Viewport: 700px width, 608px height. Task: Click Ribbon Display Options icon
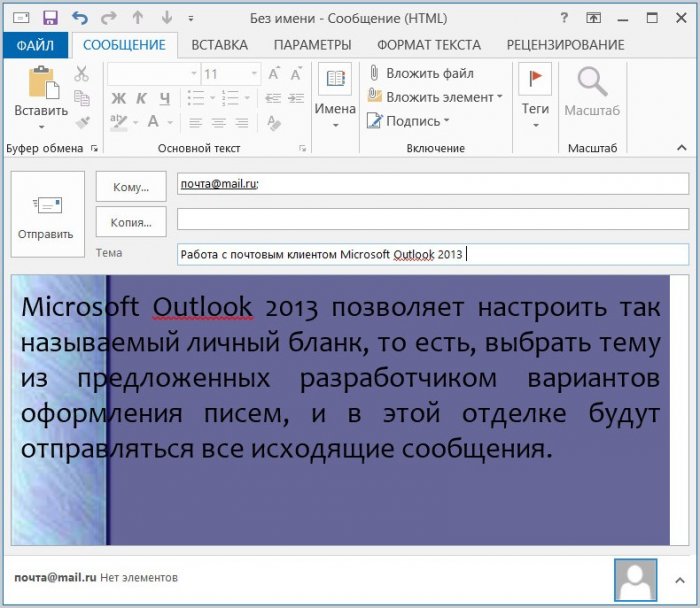593,18
